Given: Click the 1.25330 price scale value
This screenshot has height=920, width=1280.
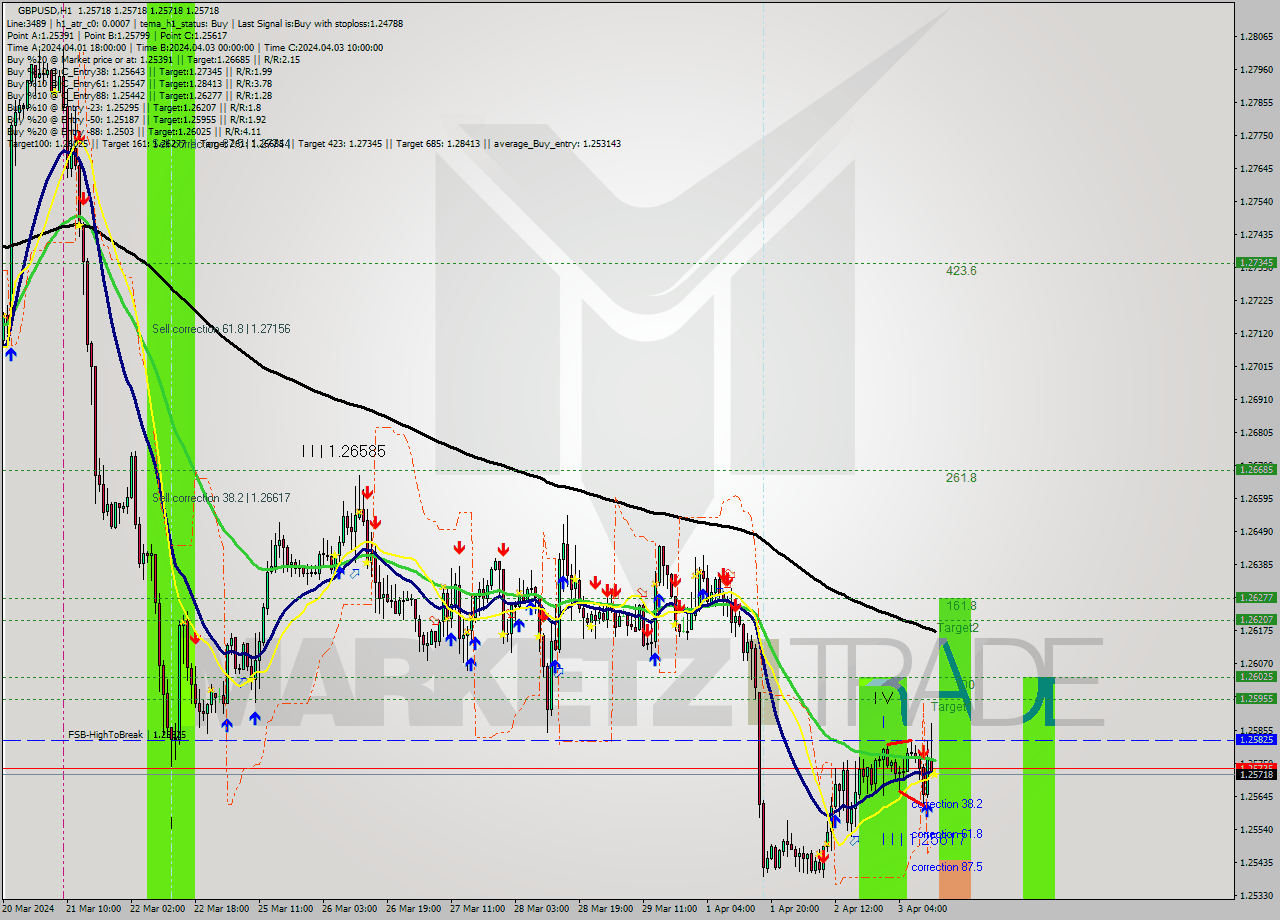Looking at the screenshot, I should [1256, 896].
